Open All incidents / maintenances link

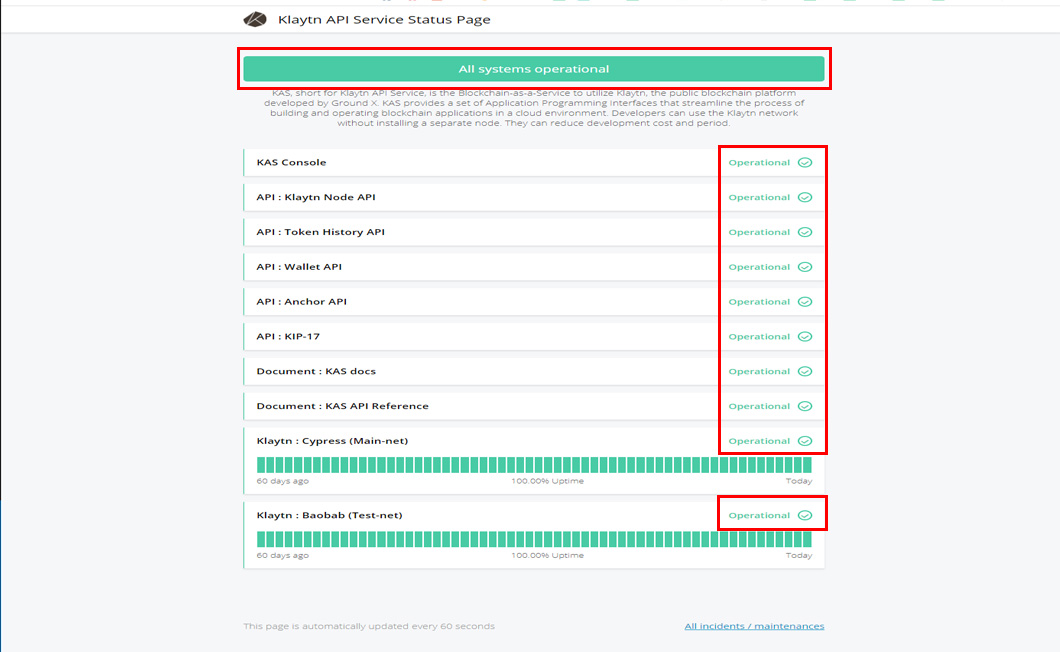[x=754, y=626]
